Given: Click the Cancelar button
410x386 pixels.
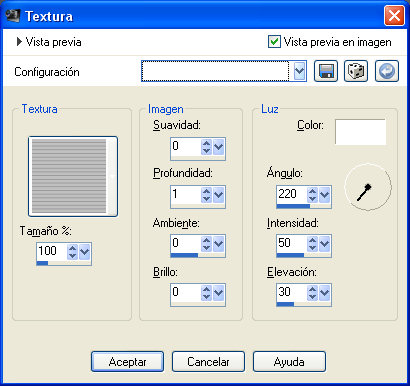Looking at the screenshot, I should [x=208, y=362].
